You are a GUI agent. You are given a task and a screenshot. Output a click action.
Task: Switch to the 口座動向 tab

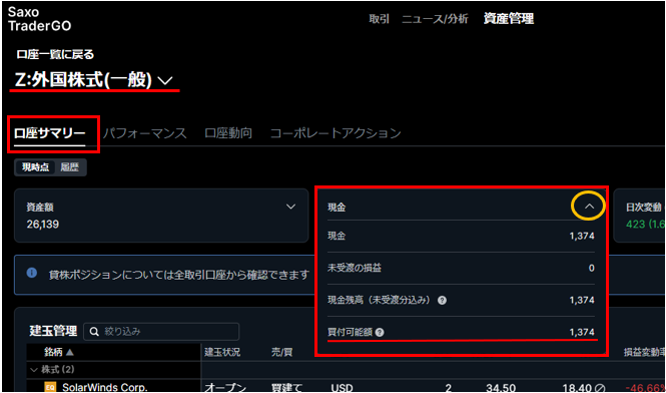(x=228, y=133)
